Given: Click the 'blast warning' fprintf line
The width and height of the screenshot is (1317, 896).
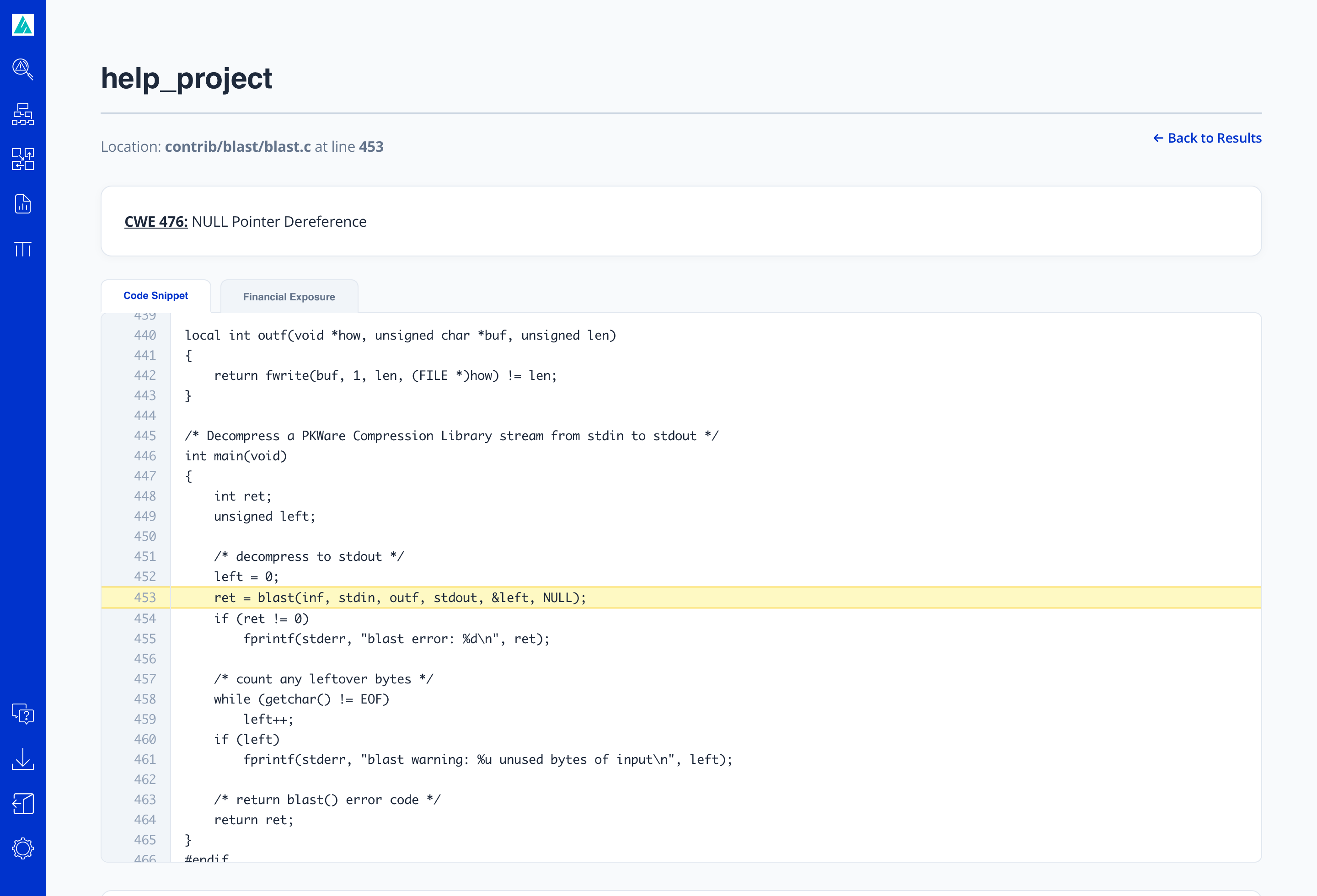Looking at the screenshot, I should click(x=488, y=759).
